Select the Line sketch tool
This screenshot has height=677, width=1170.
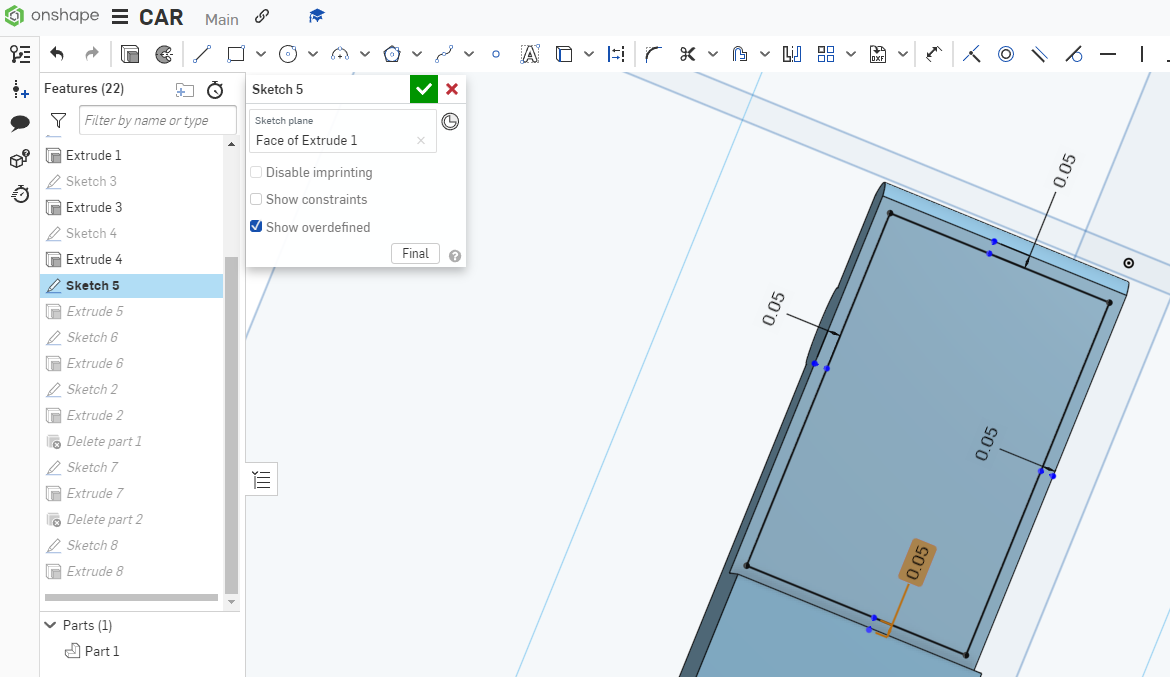pos(201,54)
